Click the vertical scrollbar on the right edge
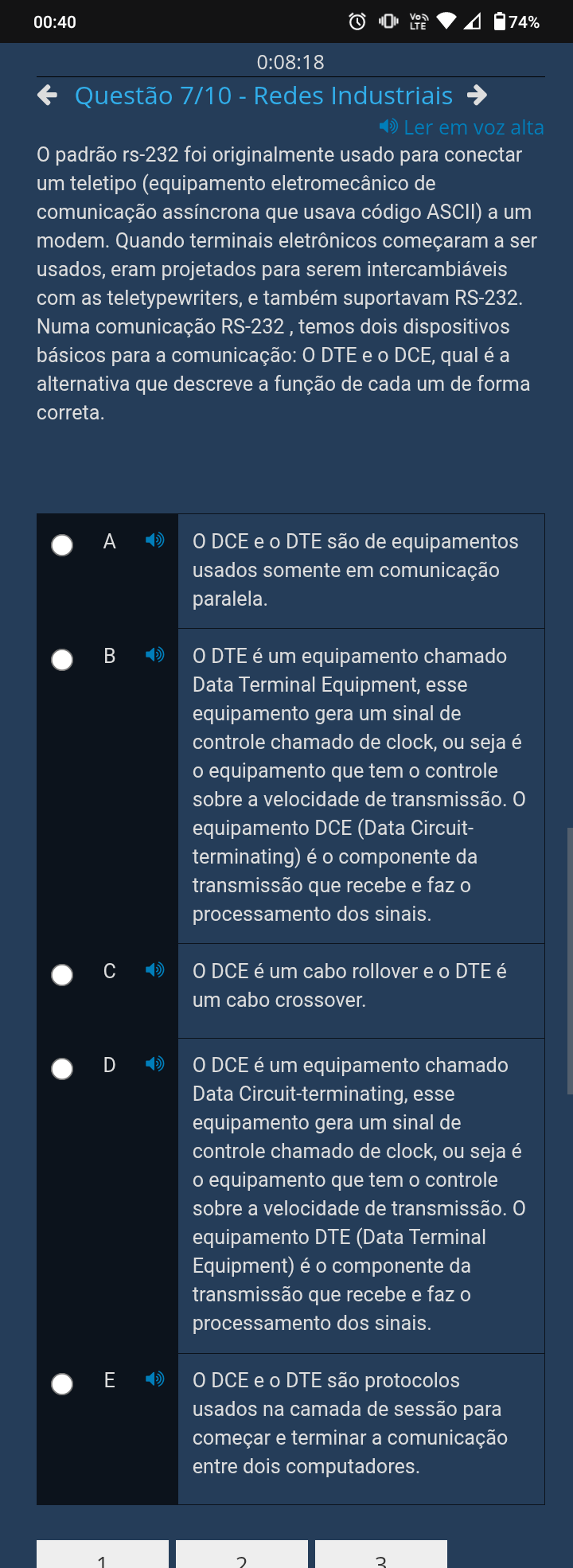573x1568 pixels. point(569,961)
